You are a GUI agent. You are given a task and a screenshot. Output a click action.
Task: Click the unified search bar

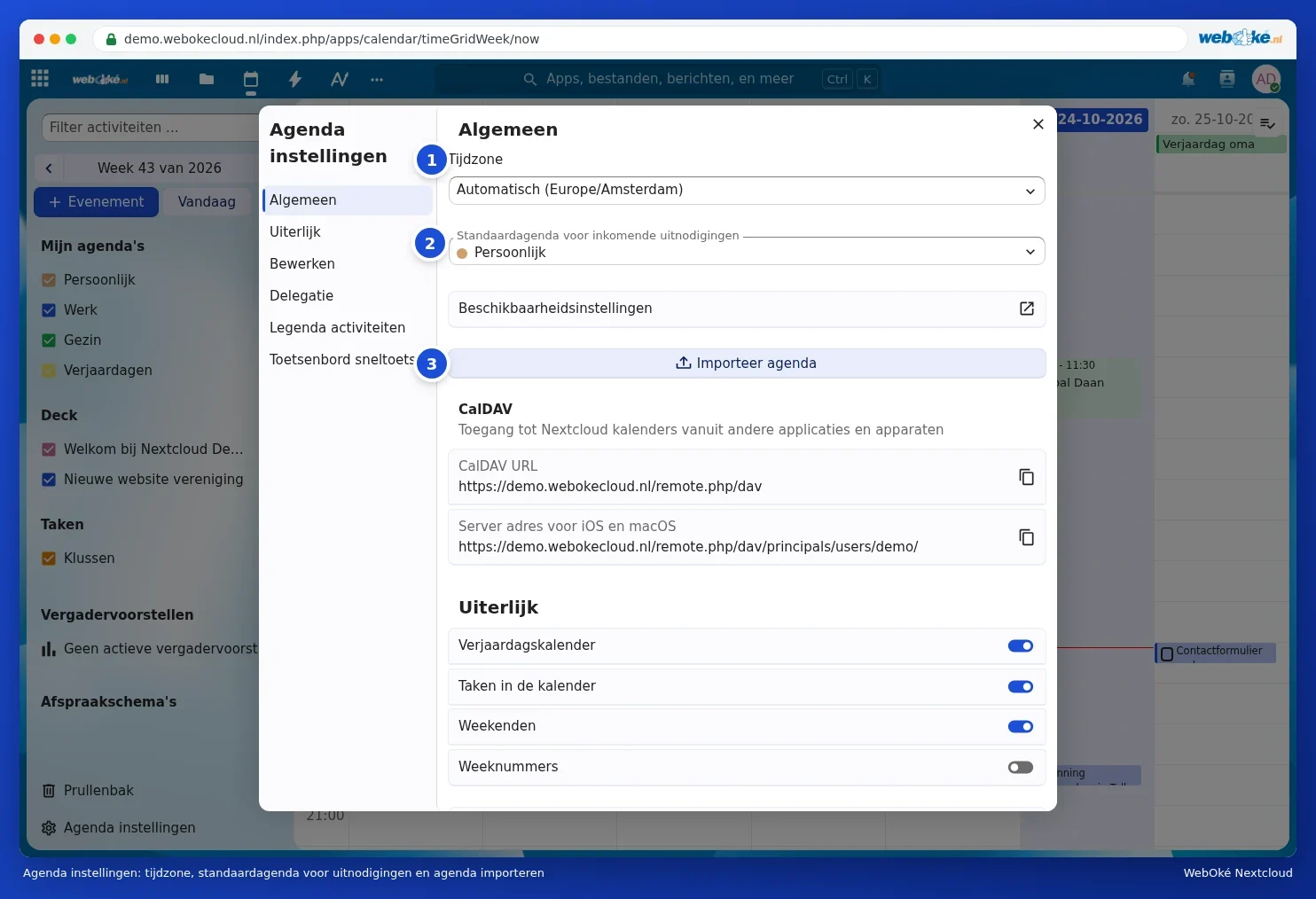tap(658, 79)
